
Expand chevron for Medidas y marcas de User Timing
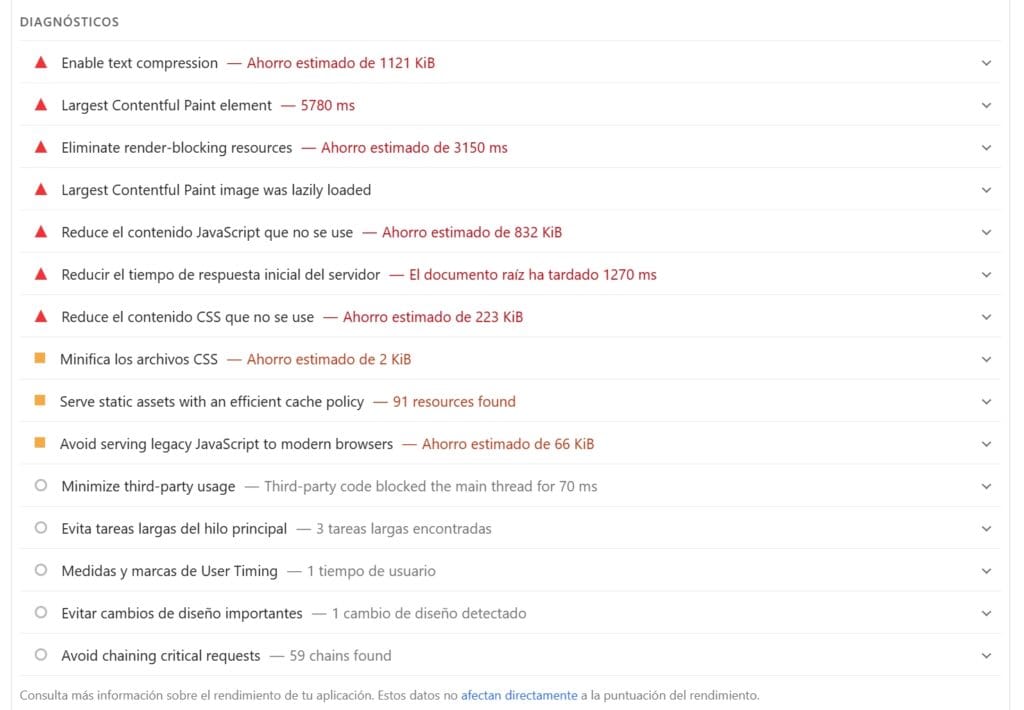[x=986, y=571]
